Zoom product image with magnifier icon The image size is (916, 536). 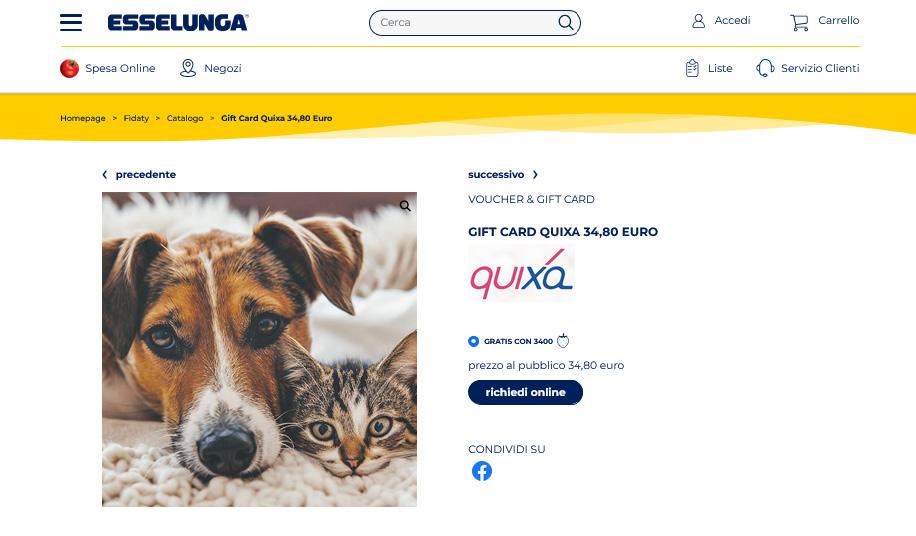(405, 206)
